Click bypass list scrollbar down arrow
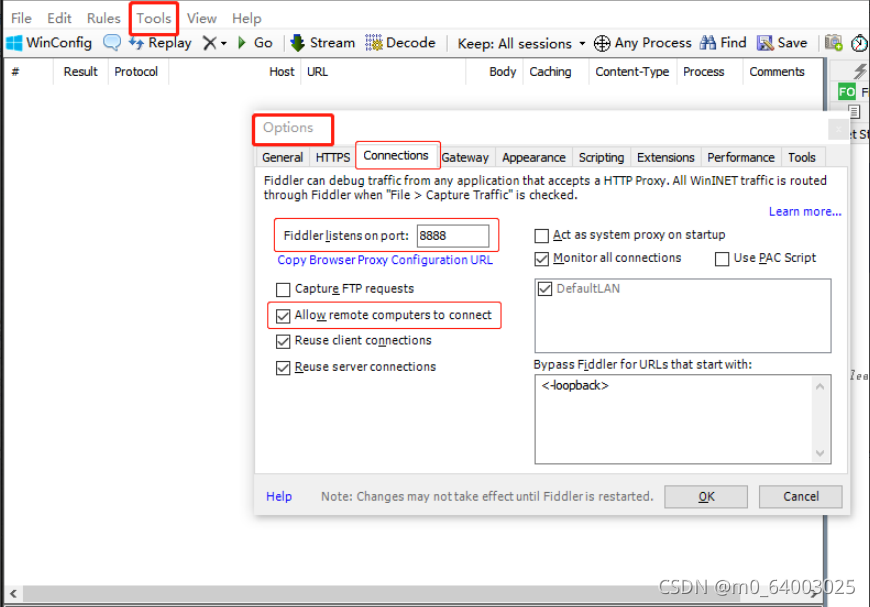This screenshot has height=607, width=870. tap(820, 453)
